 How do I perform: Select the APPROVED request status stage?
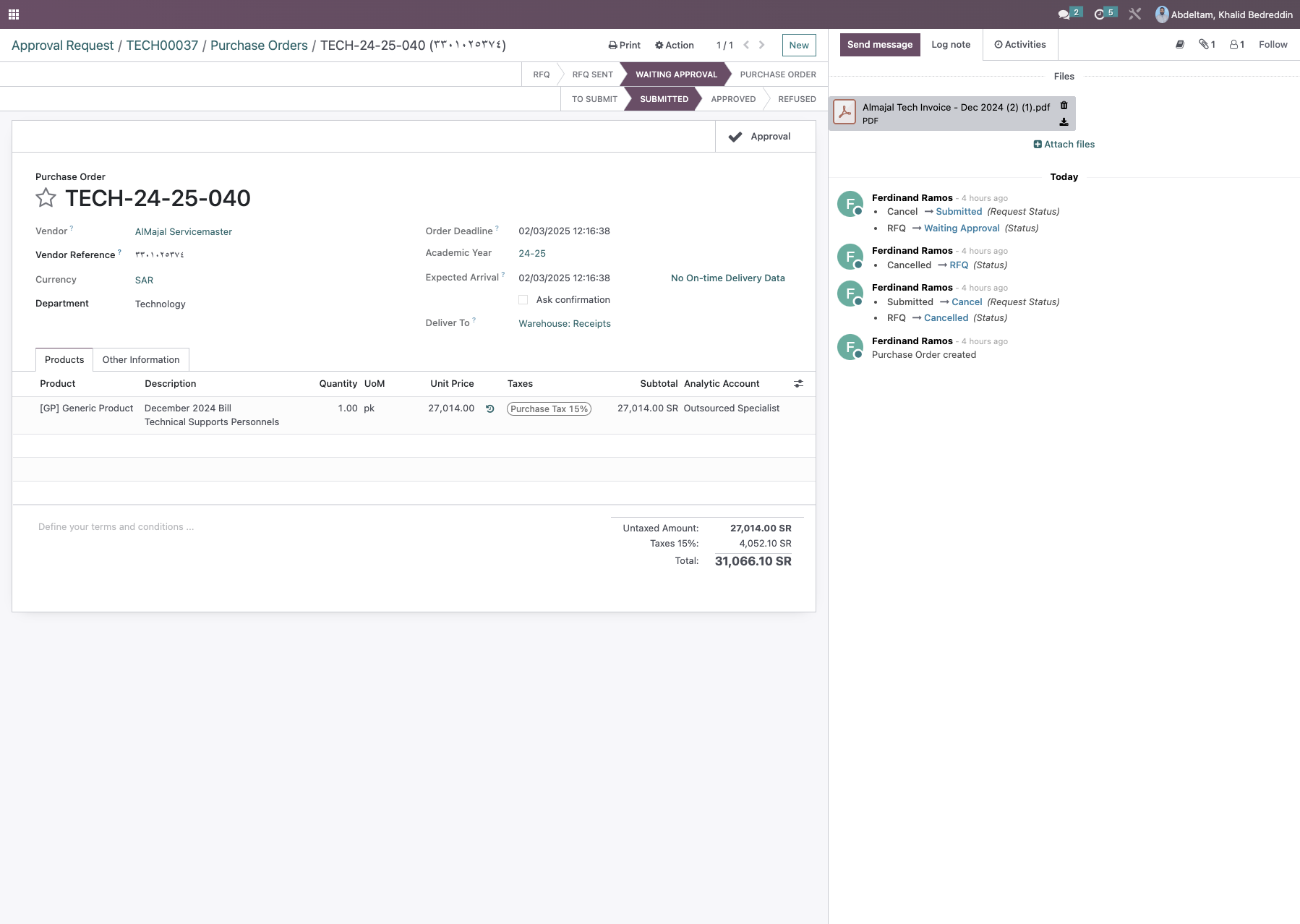(733, 99)
